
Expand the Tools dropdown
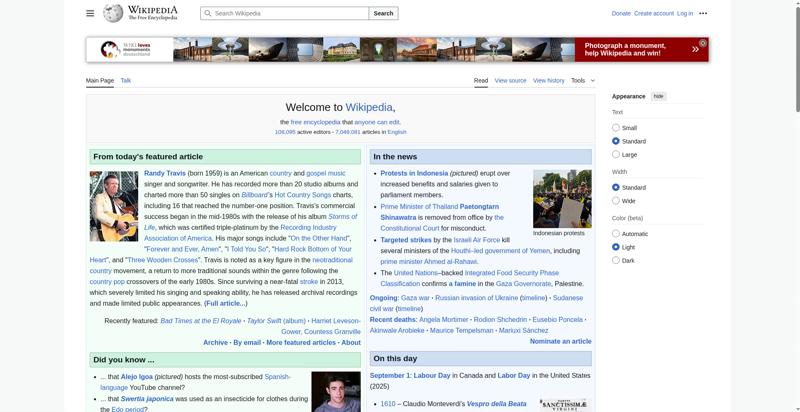click(x=583, y=81)
